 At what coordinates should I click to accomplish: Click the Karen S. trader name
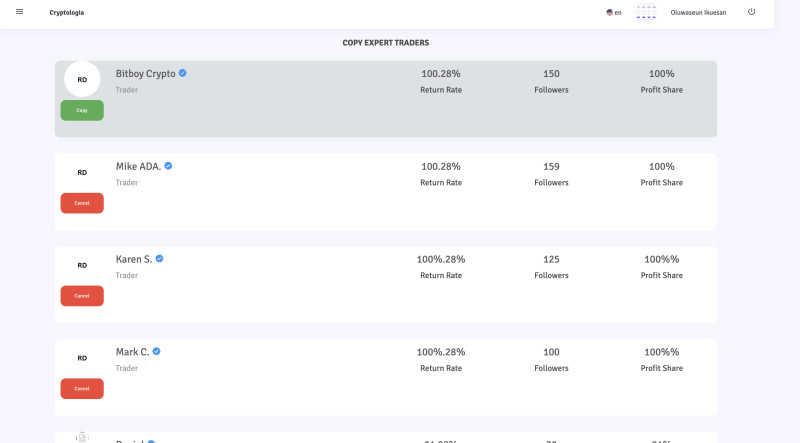pos(134,259)
